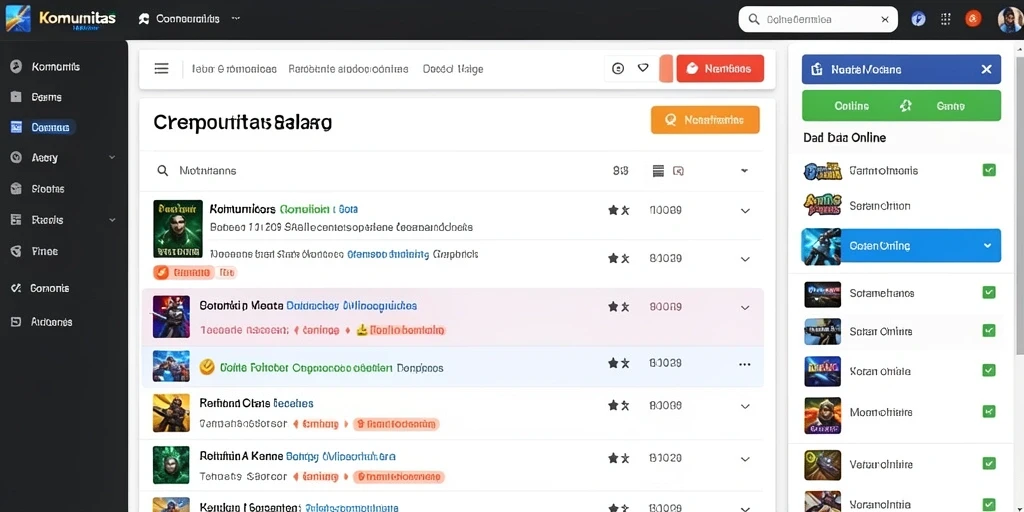1024x512 pixels.
Task: Click the star rating in the Sotontiip Meate row
Action: 618,306
